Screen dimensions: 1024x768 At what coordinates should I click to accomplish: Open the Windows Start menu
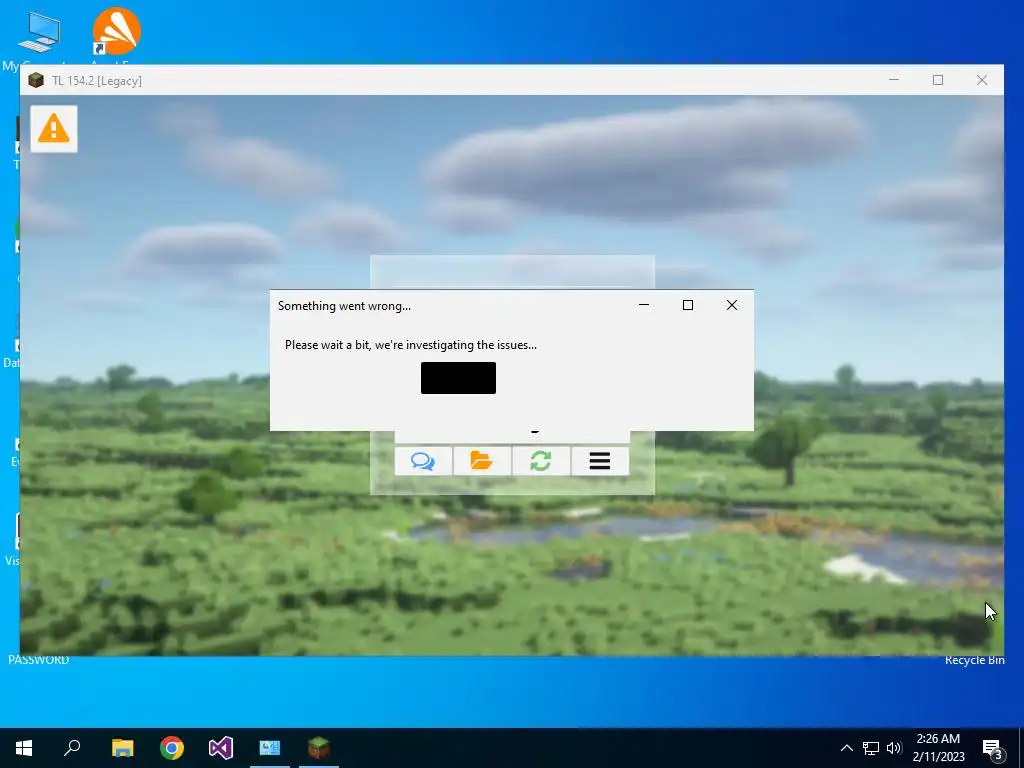24,748
